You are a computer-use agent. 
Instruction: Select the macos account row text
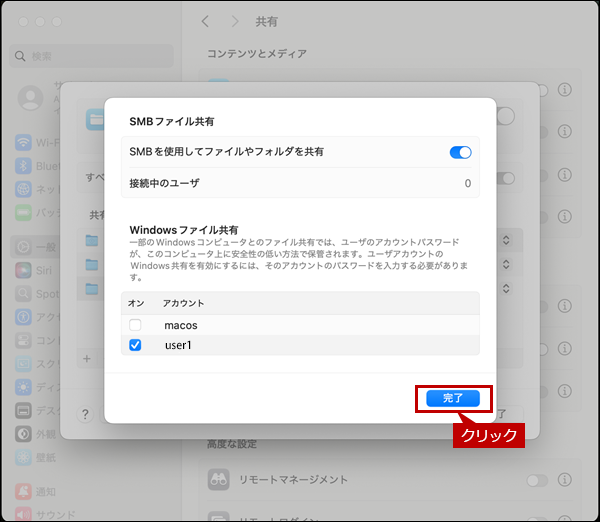tap(181, 325)
